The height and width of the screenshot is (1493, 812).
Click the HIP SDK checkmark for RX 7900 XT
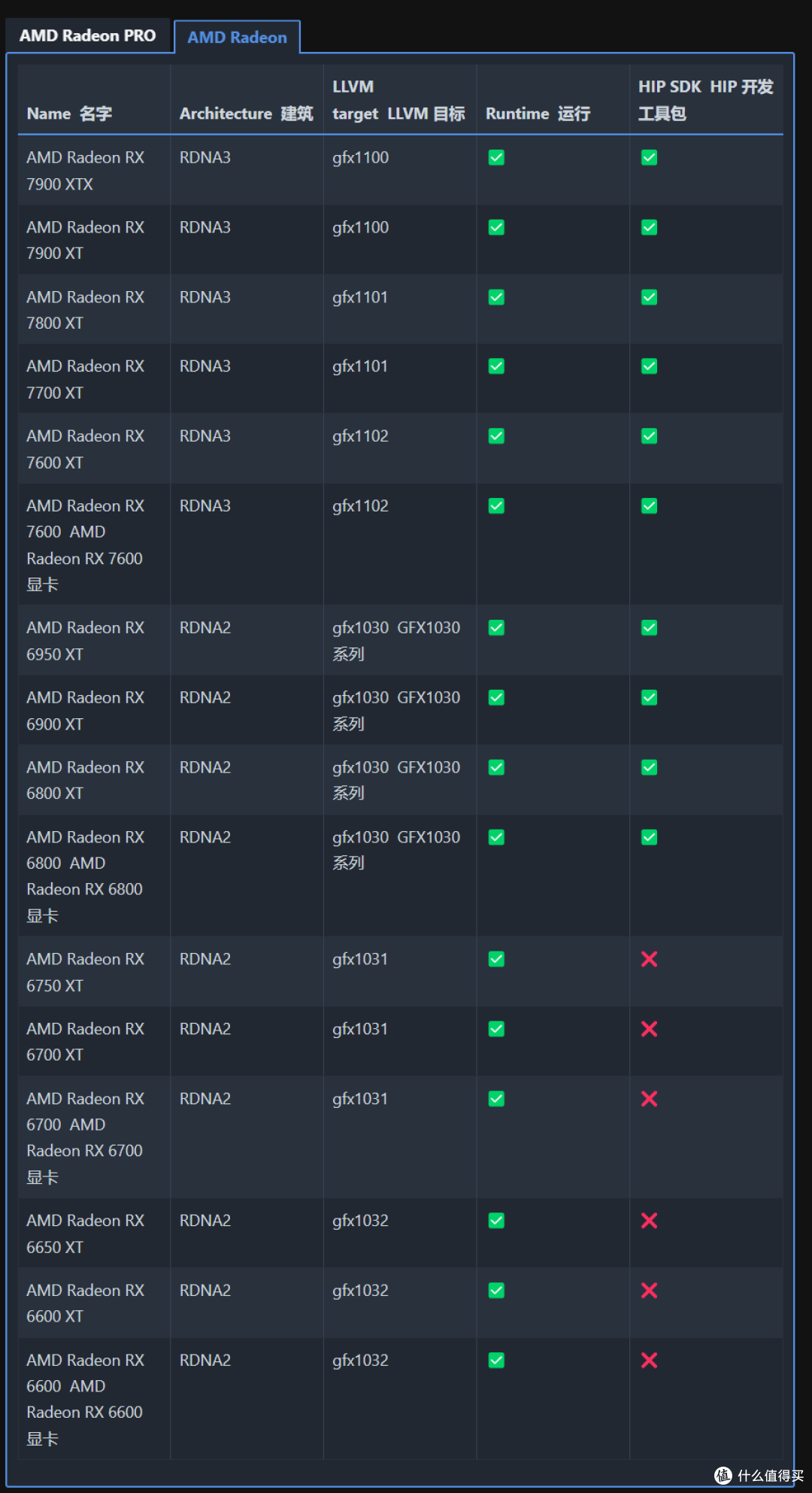click(649, 227)
